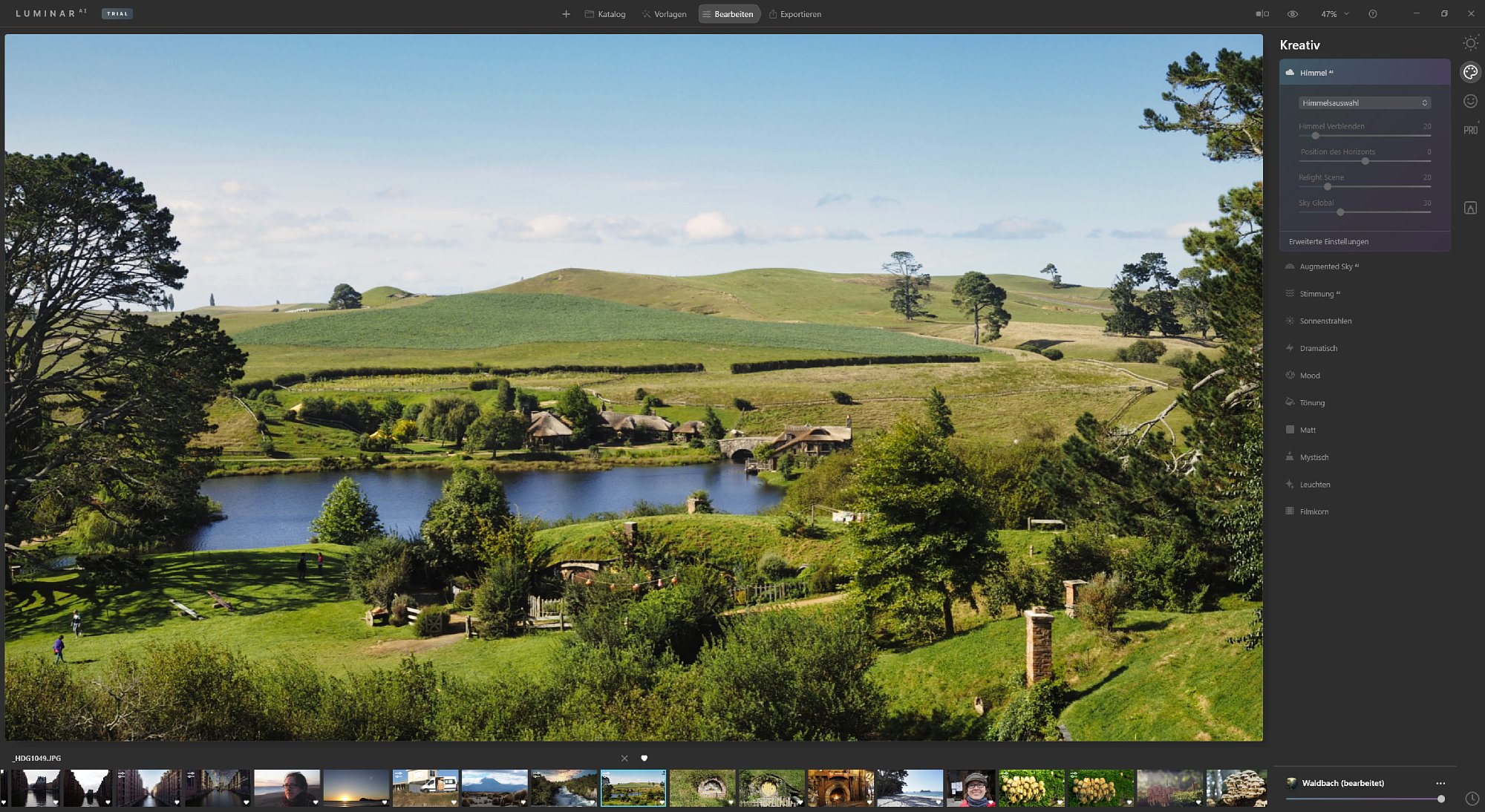The height and width of the screenshot is (812, 1485).
Task: Select the Portrait smiley face tools icon
Action: coord(1470,101)
